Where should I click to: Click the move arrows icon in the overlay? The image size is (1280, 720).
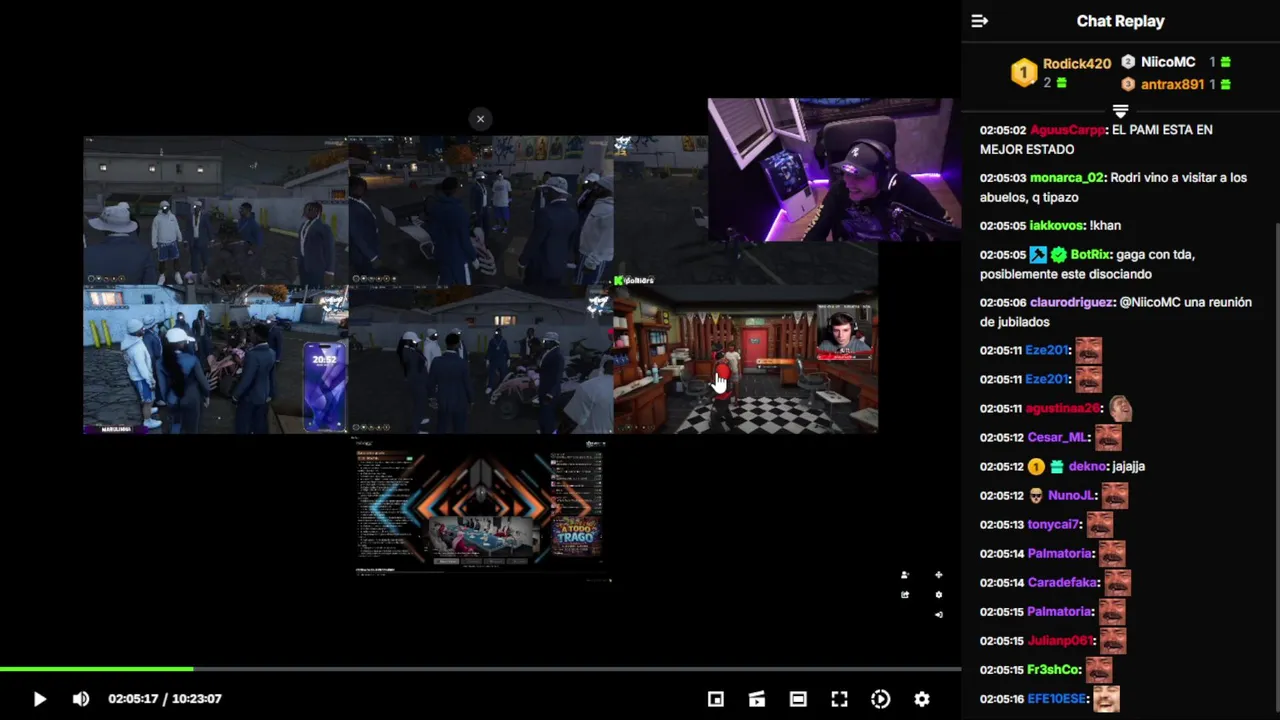pos(938,575)
